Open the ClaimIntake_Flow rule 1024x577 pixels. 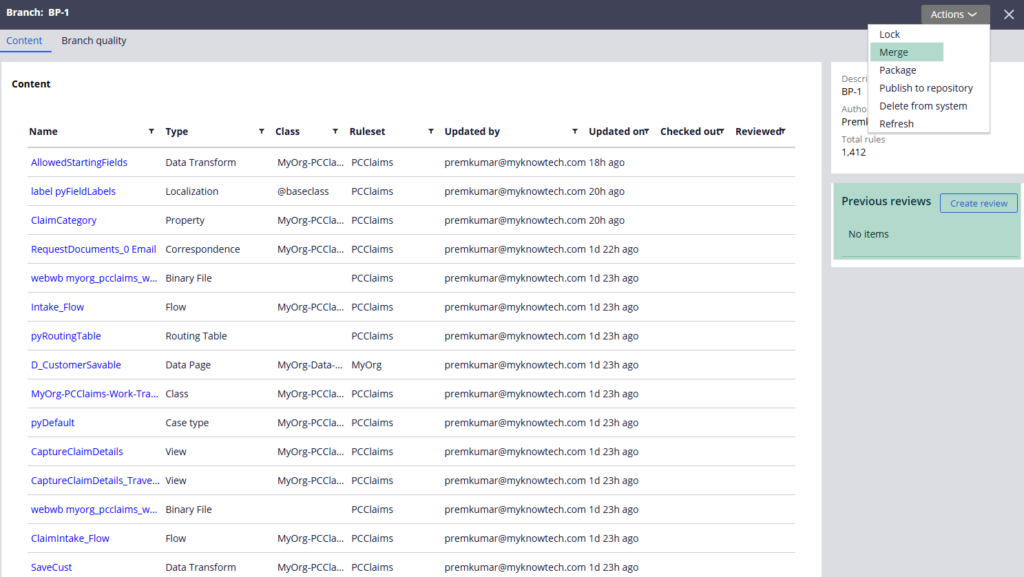click(70, 538)
